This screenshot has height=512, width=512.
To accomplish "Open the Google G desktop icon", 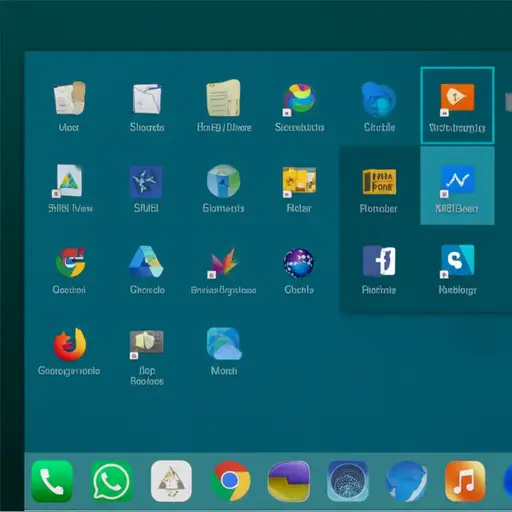I will click(x=70, y=262).
